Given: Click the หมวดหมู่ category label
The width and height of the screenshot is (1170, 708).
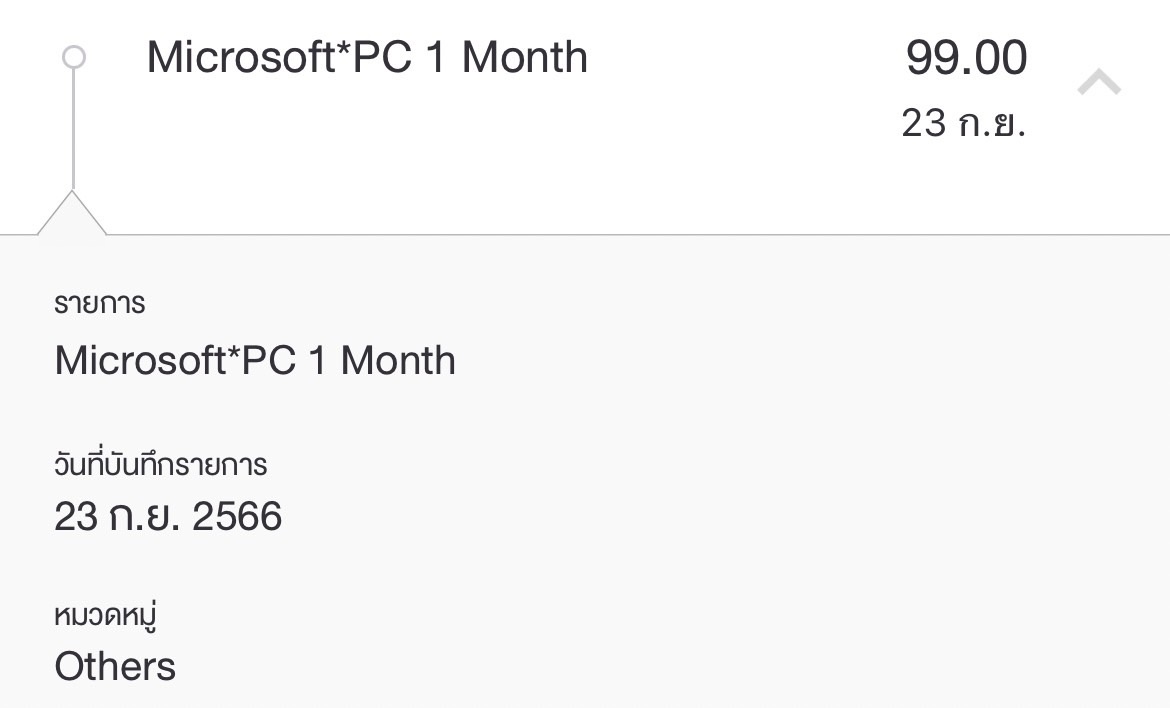Looking at the screenshot, I should click(x=106, y=615).
